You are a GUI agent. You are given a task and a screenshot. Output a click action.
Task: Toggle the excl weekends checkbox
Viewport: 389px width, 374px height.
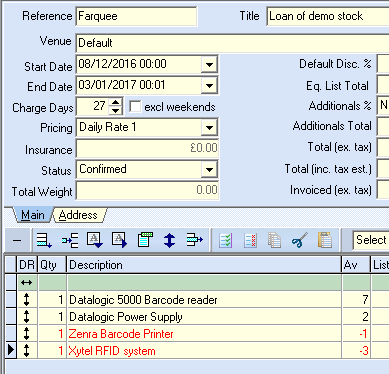tap(135, 107)
